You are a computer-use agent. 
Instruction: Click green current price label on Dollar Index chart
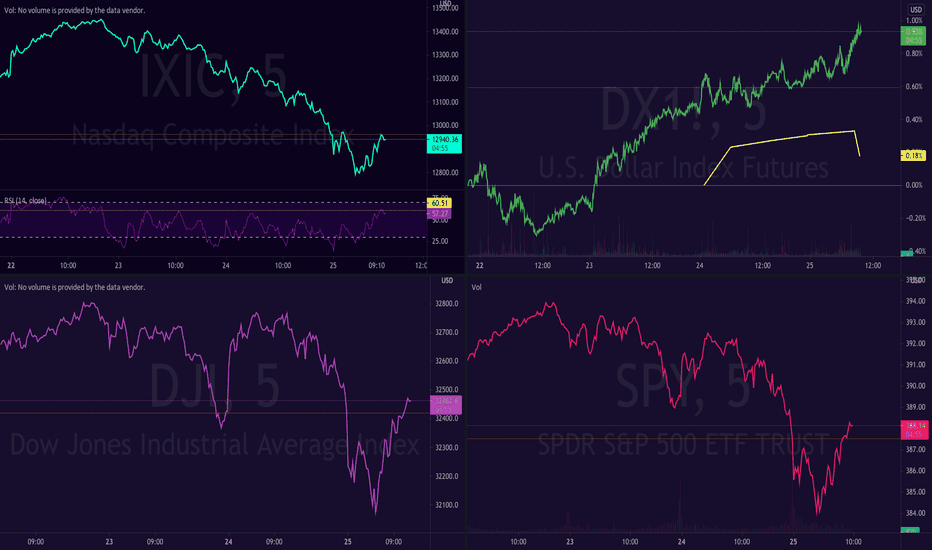coord(913,36)
